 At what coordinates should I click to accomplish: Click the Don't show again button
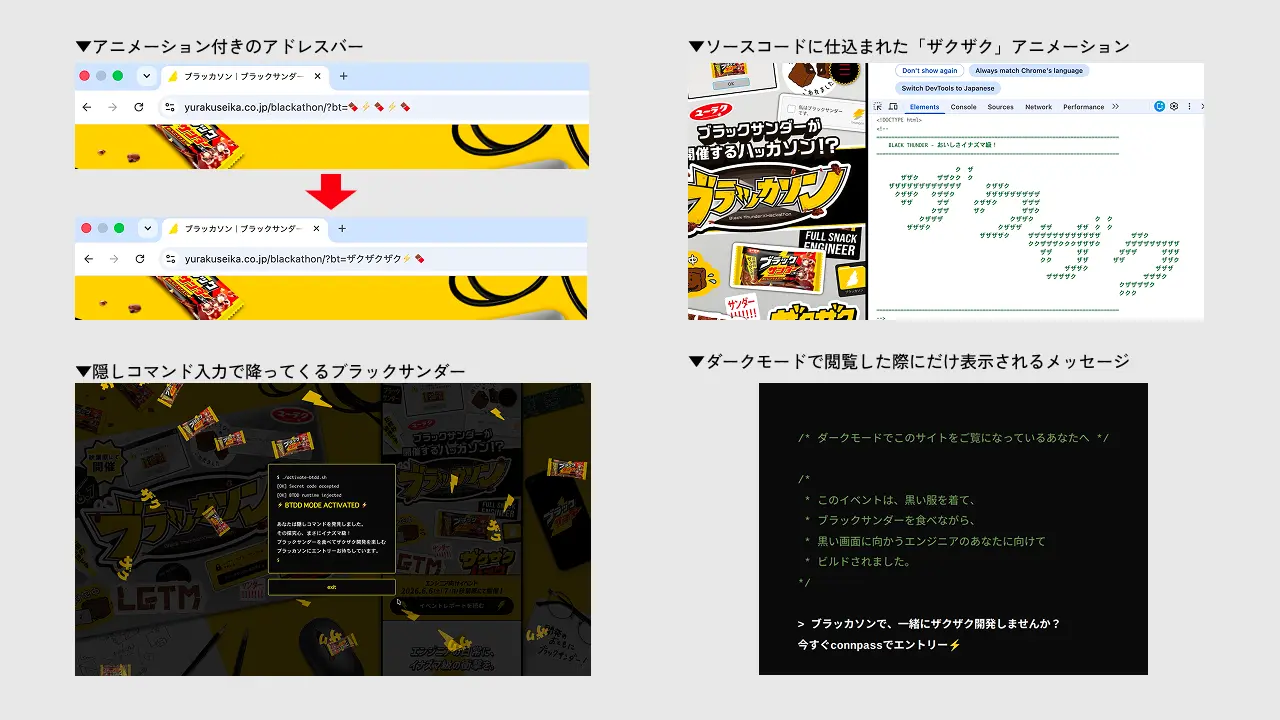(930, 71)
